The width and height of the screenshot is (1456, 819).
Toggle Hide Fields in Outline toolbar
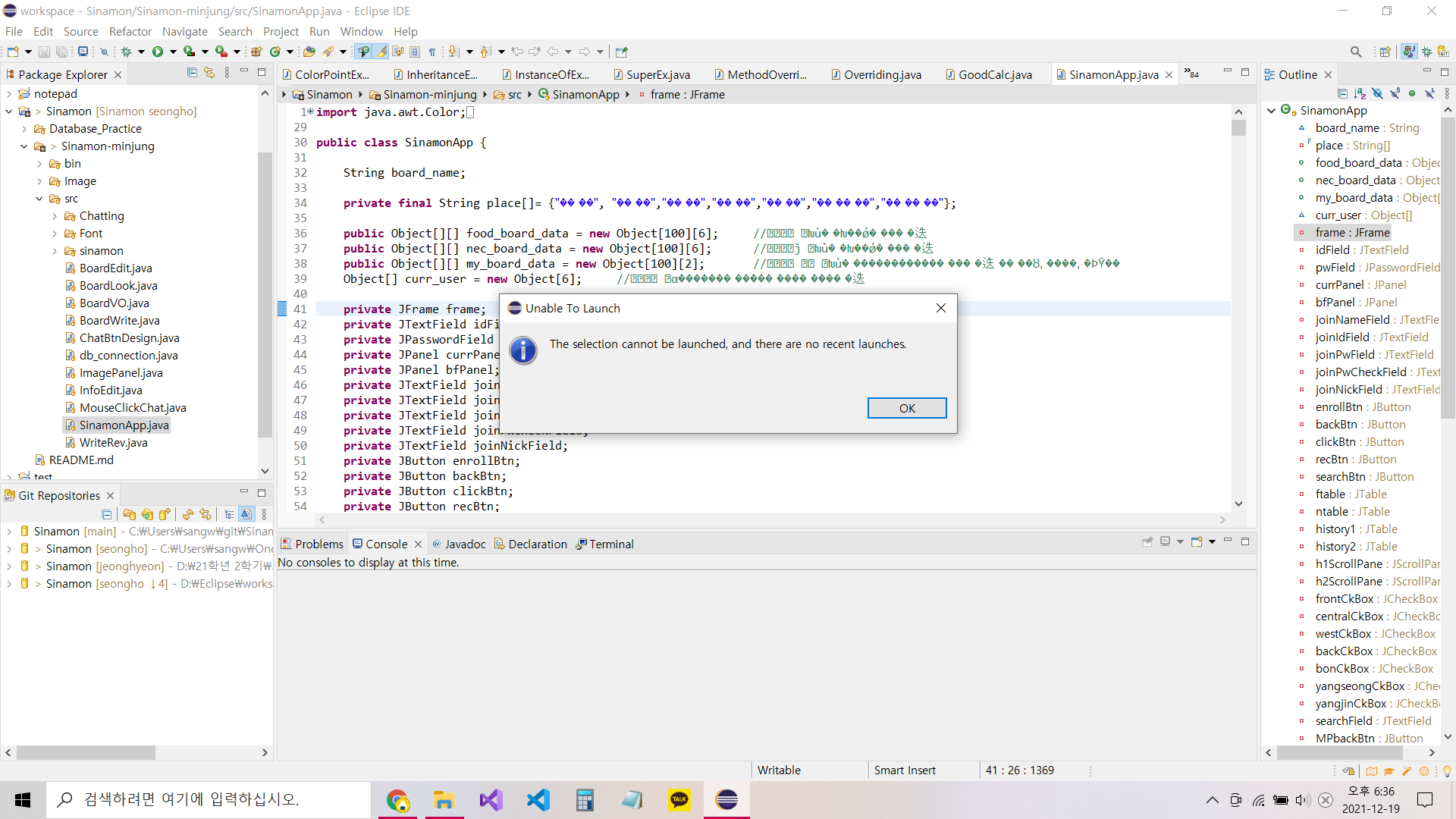(x=1377, y=93)
